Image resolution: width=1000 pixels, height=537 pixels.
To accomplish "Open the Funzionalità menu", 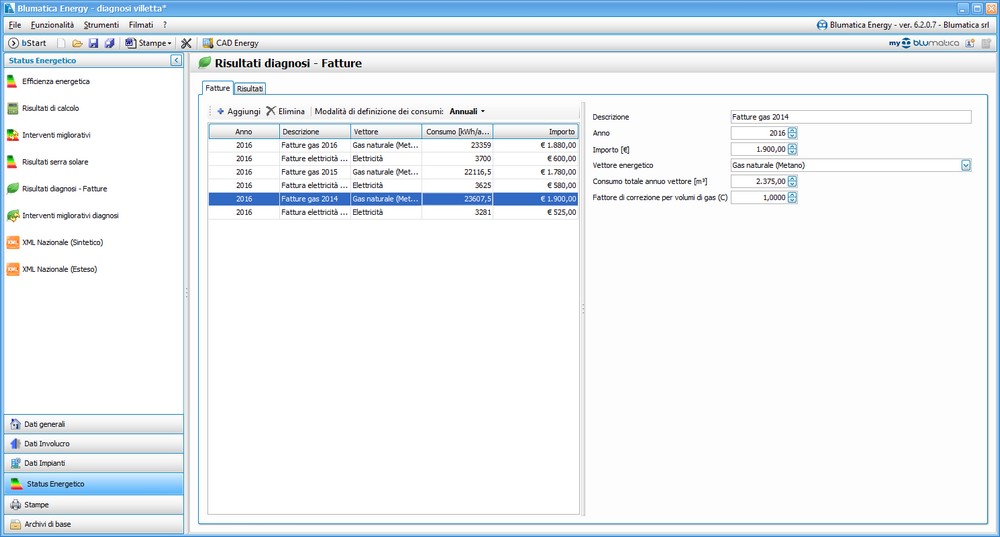I will pyautogui.click(x=52, y=25).
